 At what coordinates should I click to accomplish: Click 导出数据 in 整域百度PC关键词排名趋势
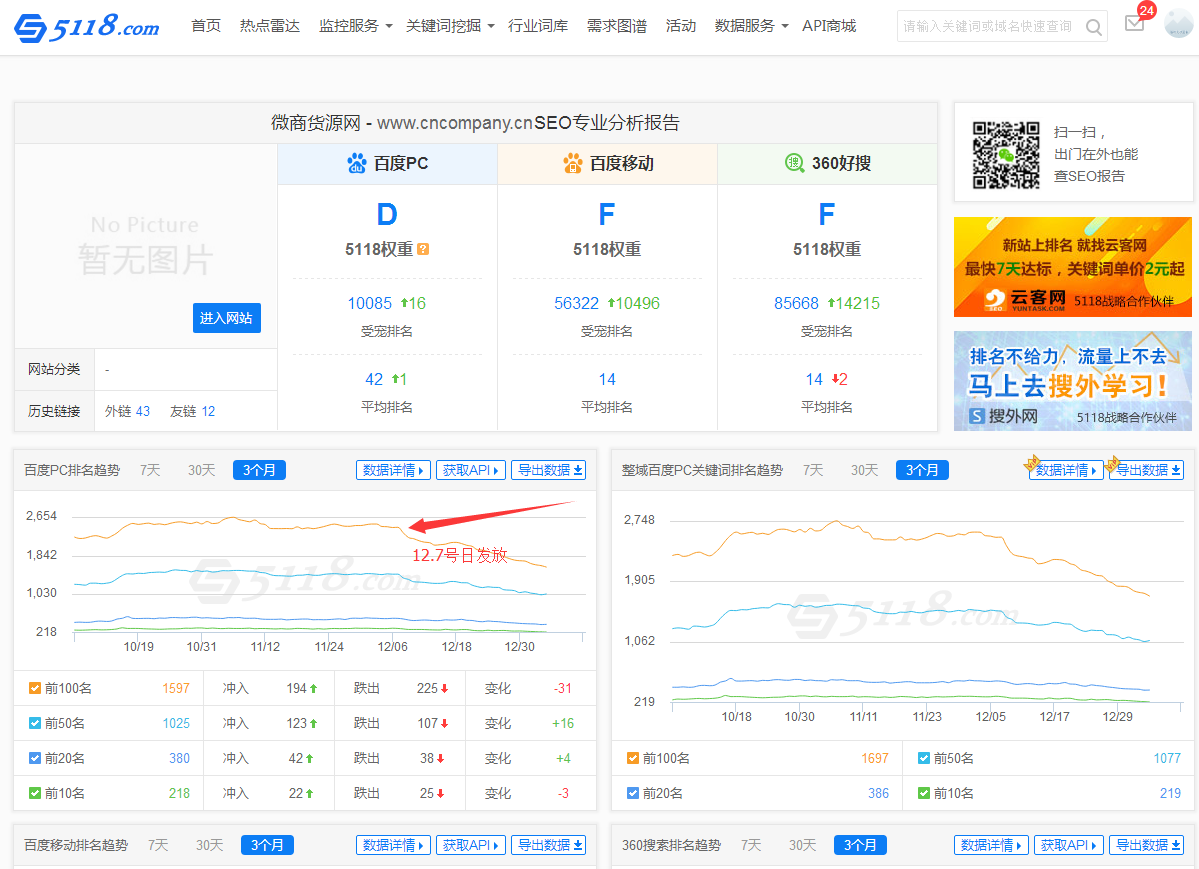click(x=1146, y=470)
